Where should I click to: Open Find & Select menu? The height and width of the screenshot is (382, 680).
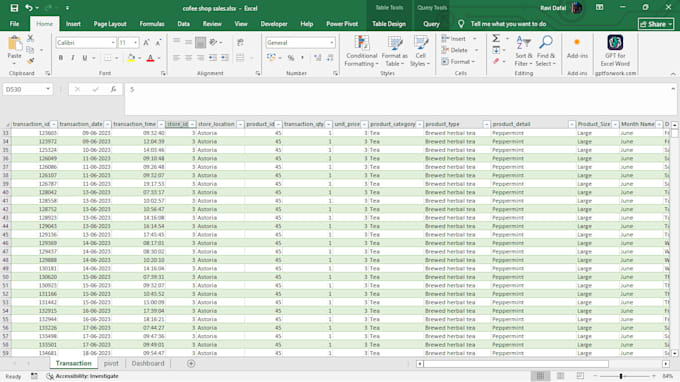[546, 51]
